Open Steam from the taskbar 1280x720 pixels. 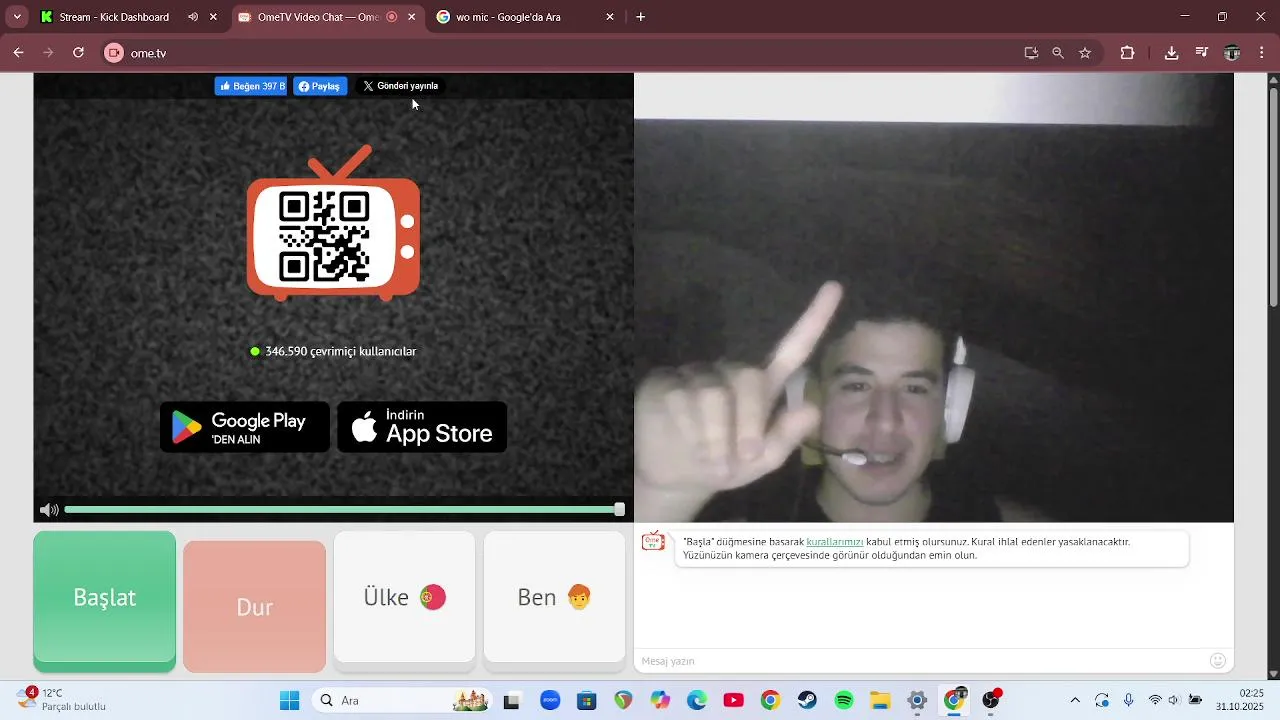coord(807,700)
